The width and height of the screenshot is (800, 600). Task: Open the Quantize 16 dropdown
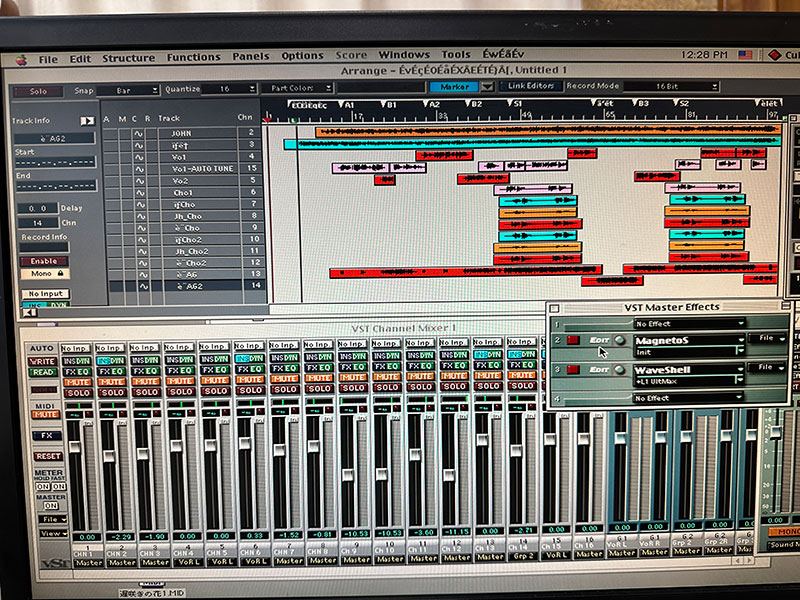(229, 89)
